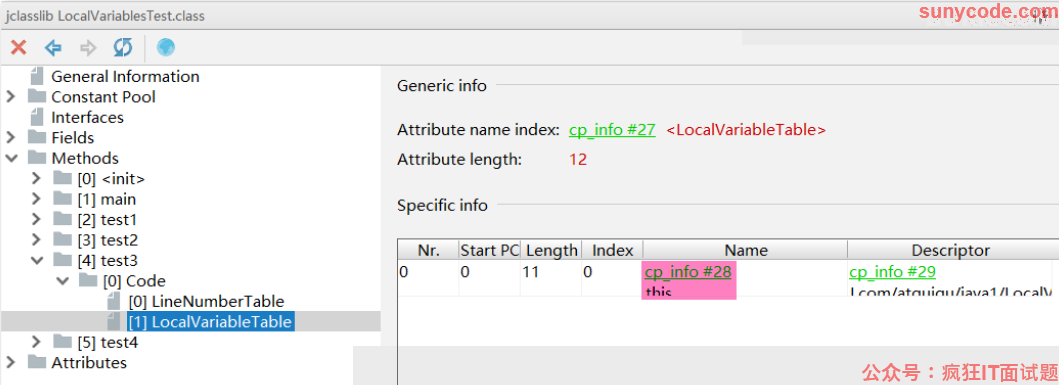
Task: Click the Length cell value 11
Action: click(x=530, y=272)
